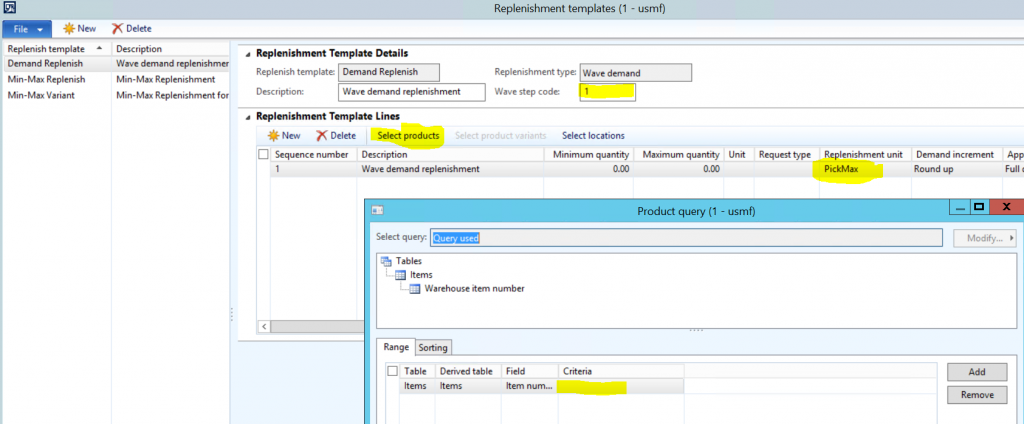The height and width of the screenshot is (424, 1024).
Task: Switch to the Range tab
Action: [396, 347]
